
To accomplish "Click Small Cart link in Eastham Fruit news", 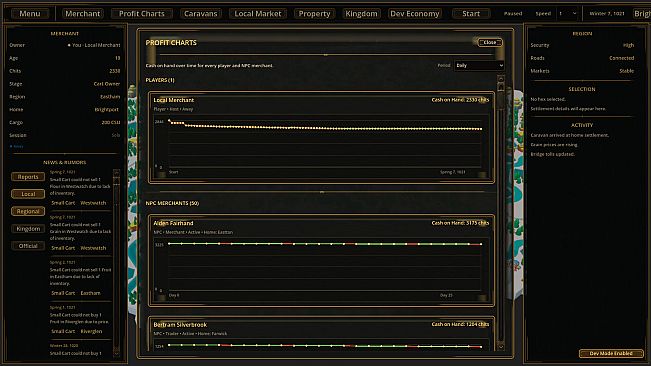I will [63, 293].
